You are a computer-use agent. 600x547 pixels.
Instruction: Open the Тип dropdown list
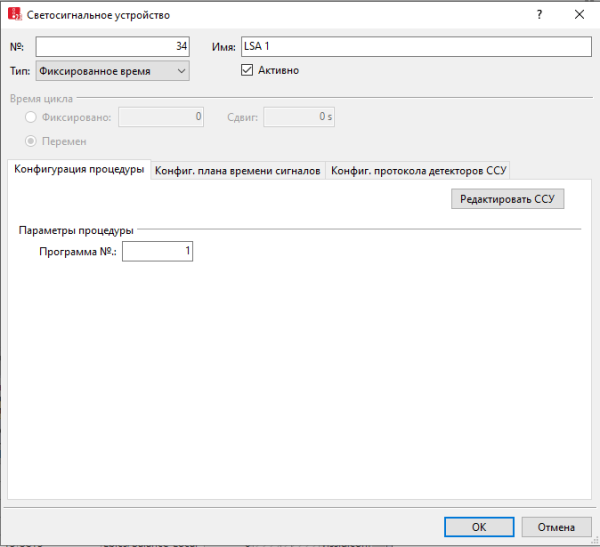(x=112, y=70)
